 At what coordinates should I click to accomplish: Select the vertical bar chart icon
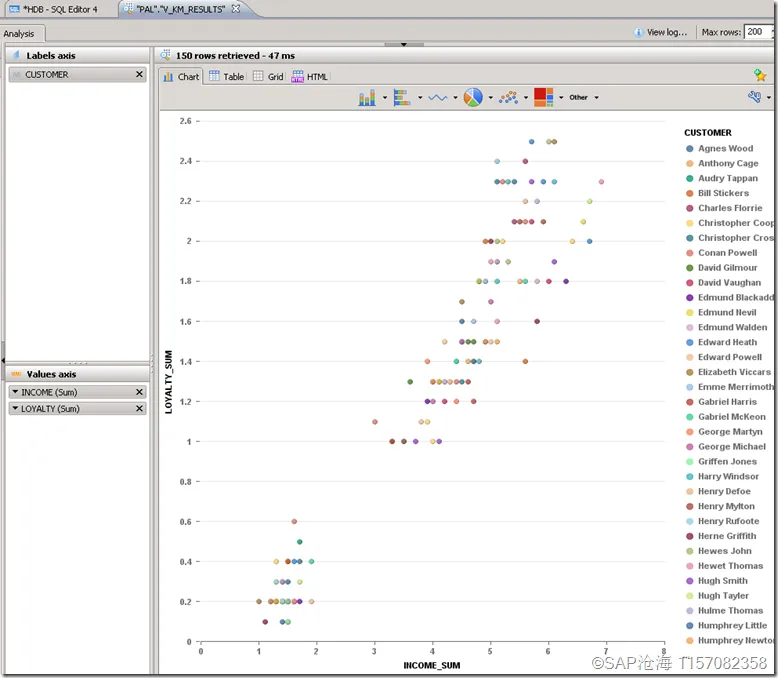click(367, 97)
